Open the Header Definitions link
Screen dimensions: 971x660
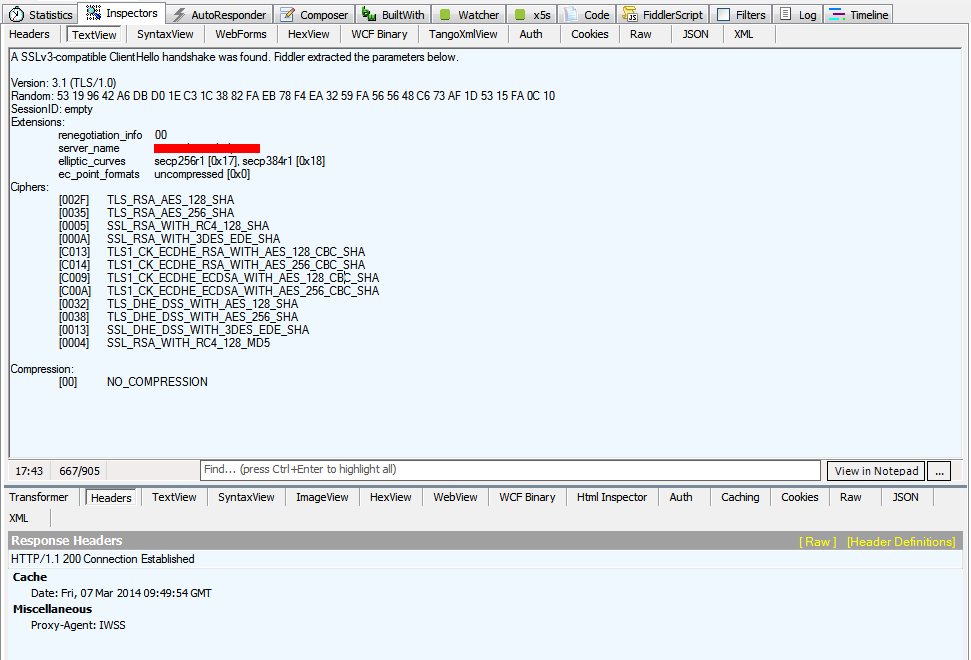point(900,542)
